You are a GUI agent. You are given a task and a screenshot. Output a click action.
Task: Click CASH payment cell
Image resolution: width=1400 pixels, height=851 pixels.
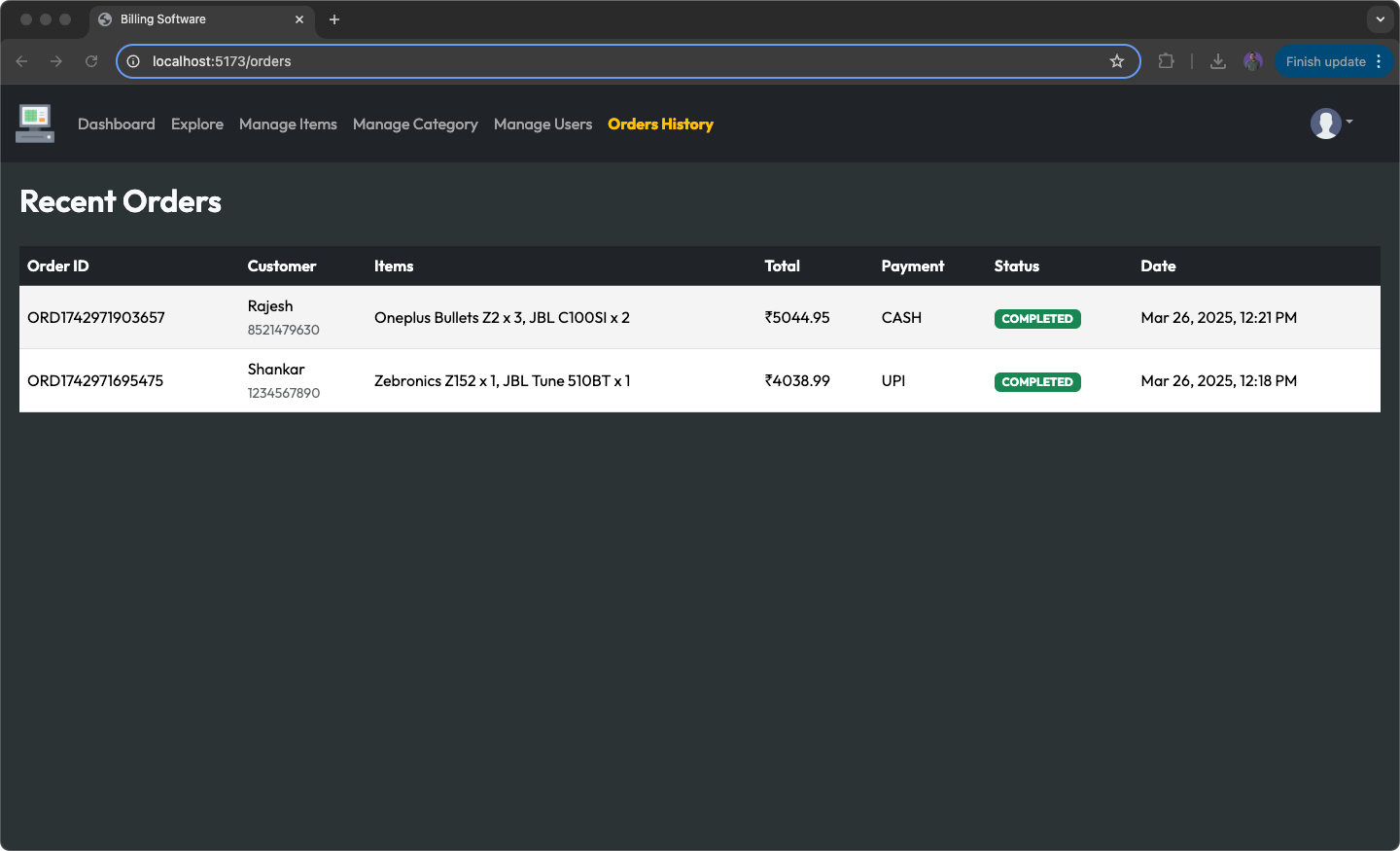[901, 318]
